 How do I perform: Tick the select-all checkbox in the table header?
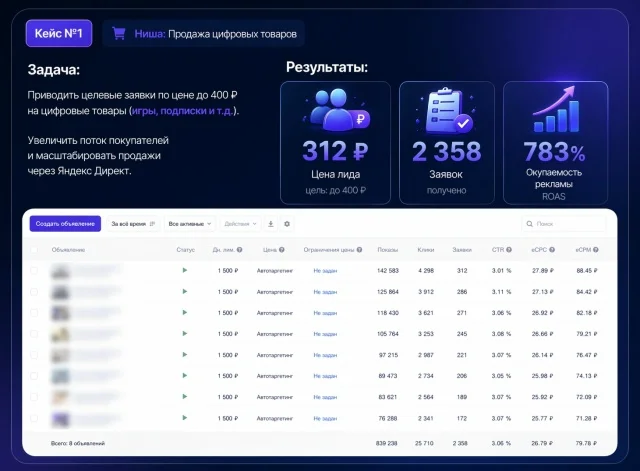(x=34, y=250)
